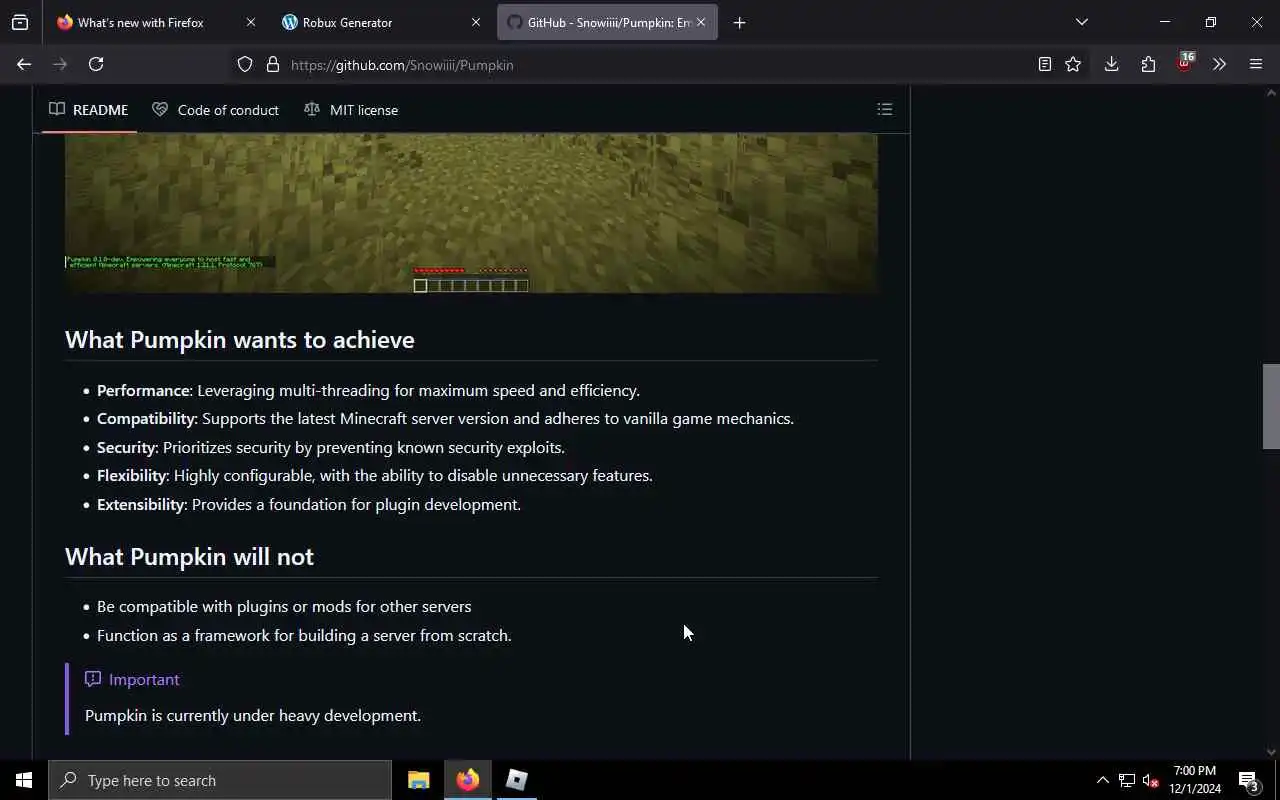Screen dimensions: 1280x800
Task: Click 'Function as a framework' bullet line
Action: tap(304, 635)
